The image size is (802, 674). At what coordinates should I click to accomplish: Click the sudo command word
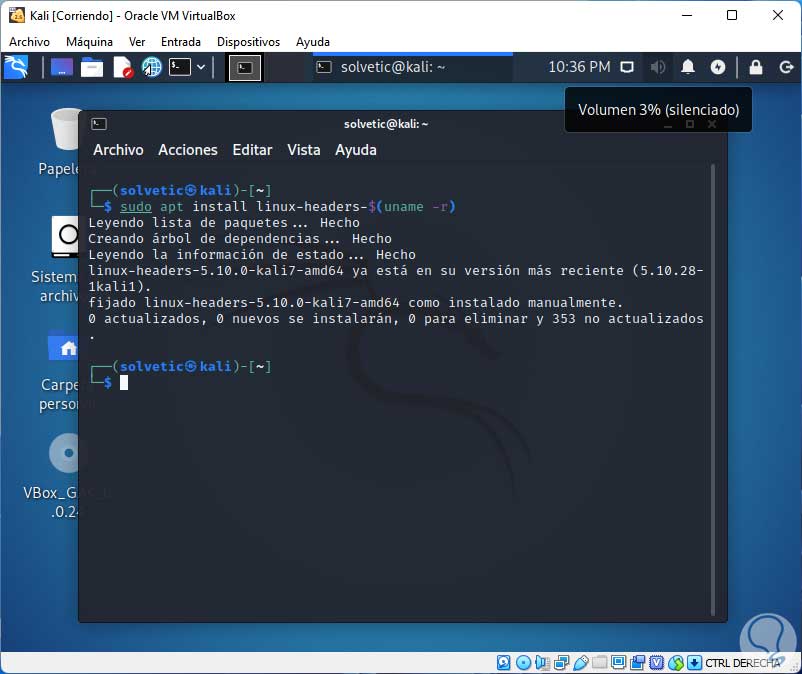pos(136,207)
